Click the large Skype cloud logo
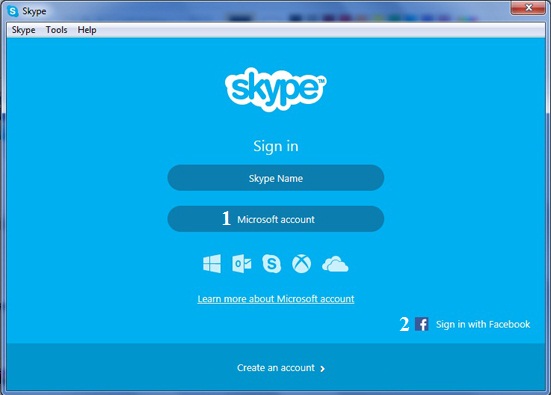The image size is (551, 395). [276, 89]
